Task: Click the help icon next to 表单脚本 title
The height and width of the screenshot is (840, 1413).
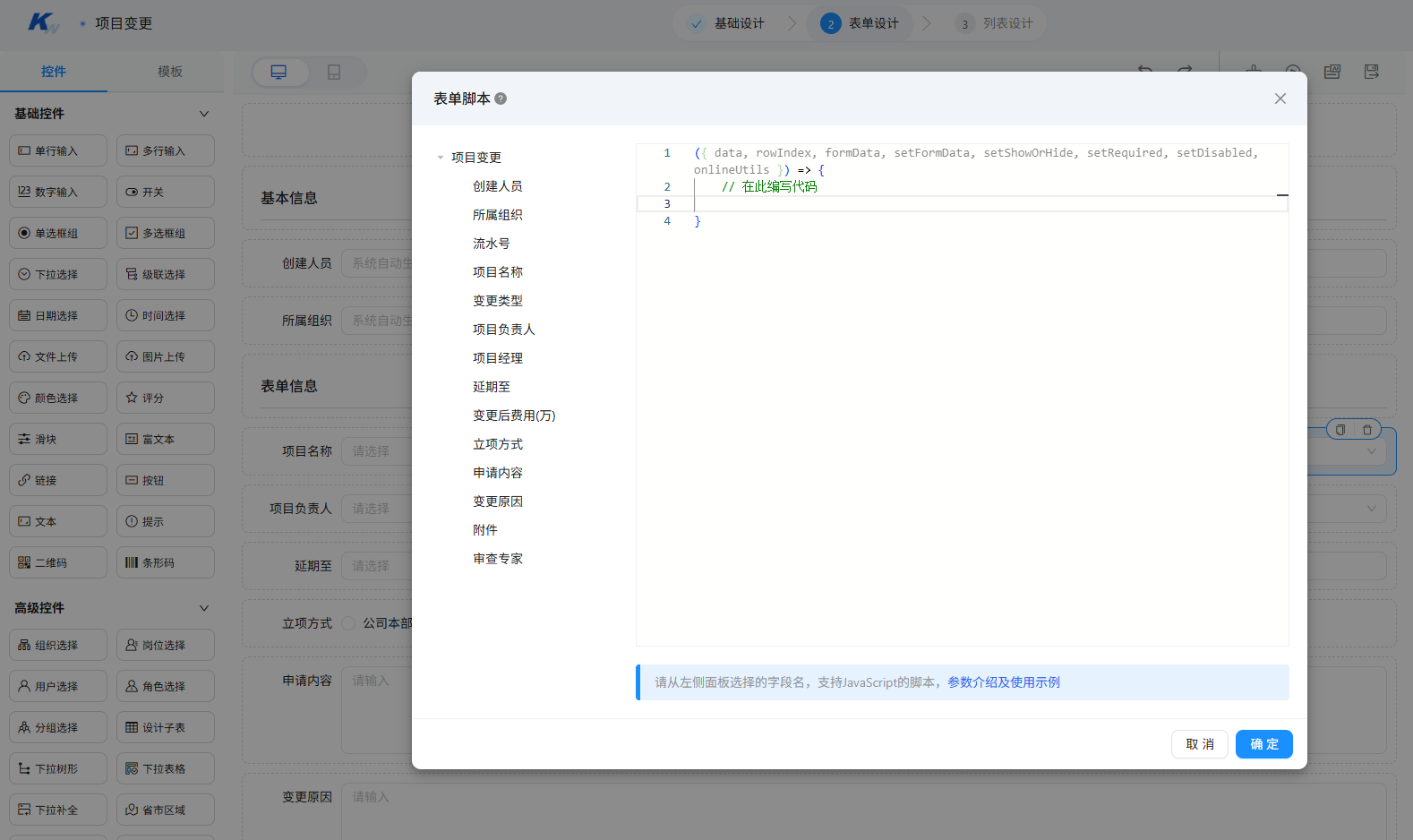Action: click(501, 99)
